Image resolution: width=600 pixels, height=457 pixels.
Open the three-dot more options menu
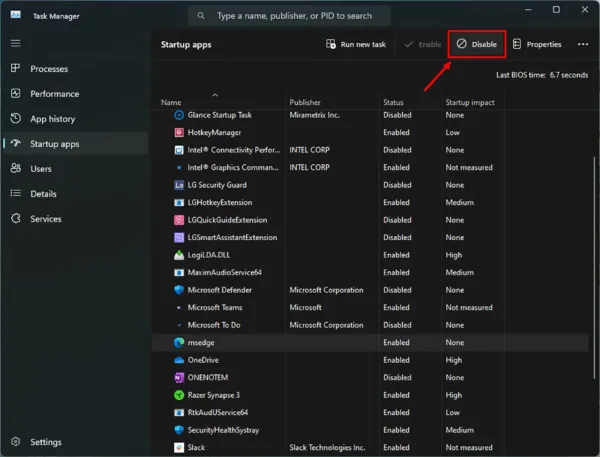coord(583,44)
